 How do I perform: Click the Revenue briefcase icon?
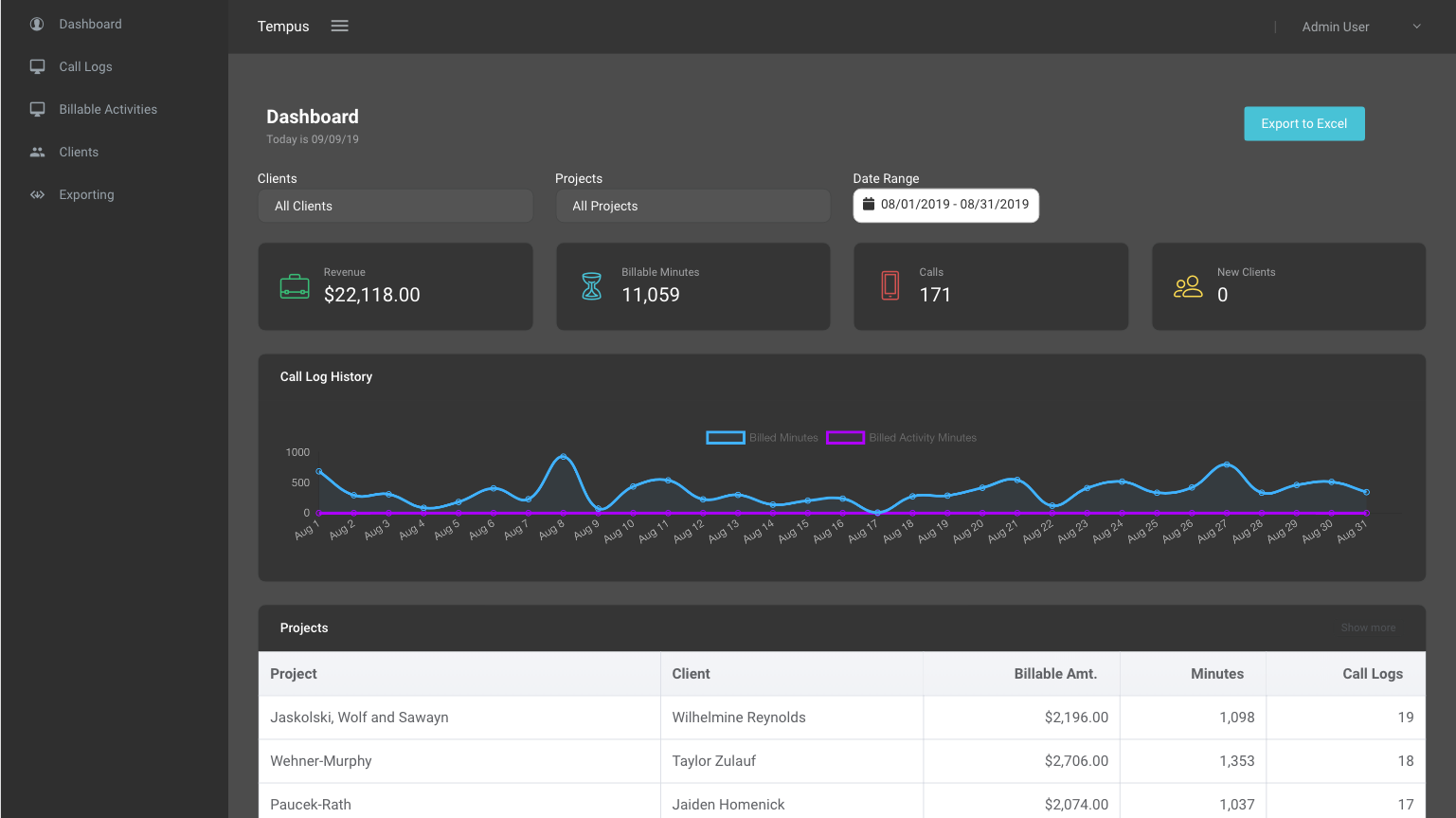(295, 286)
